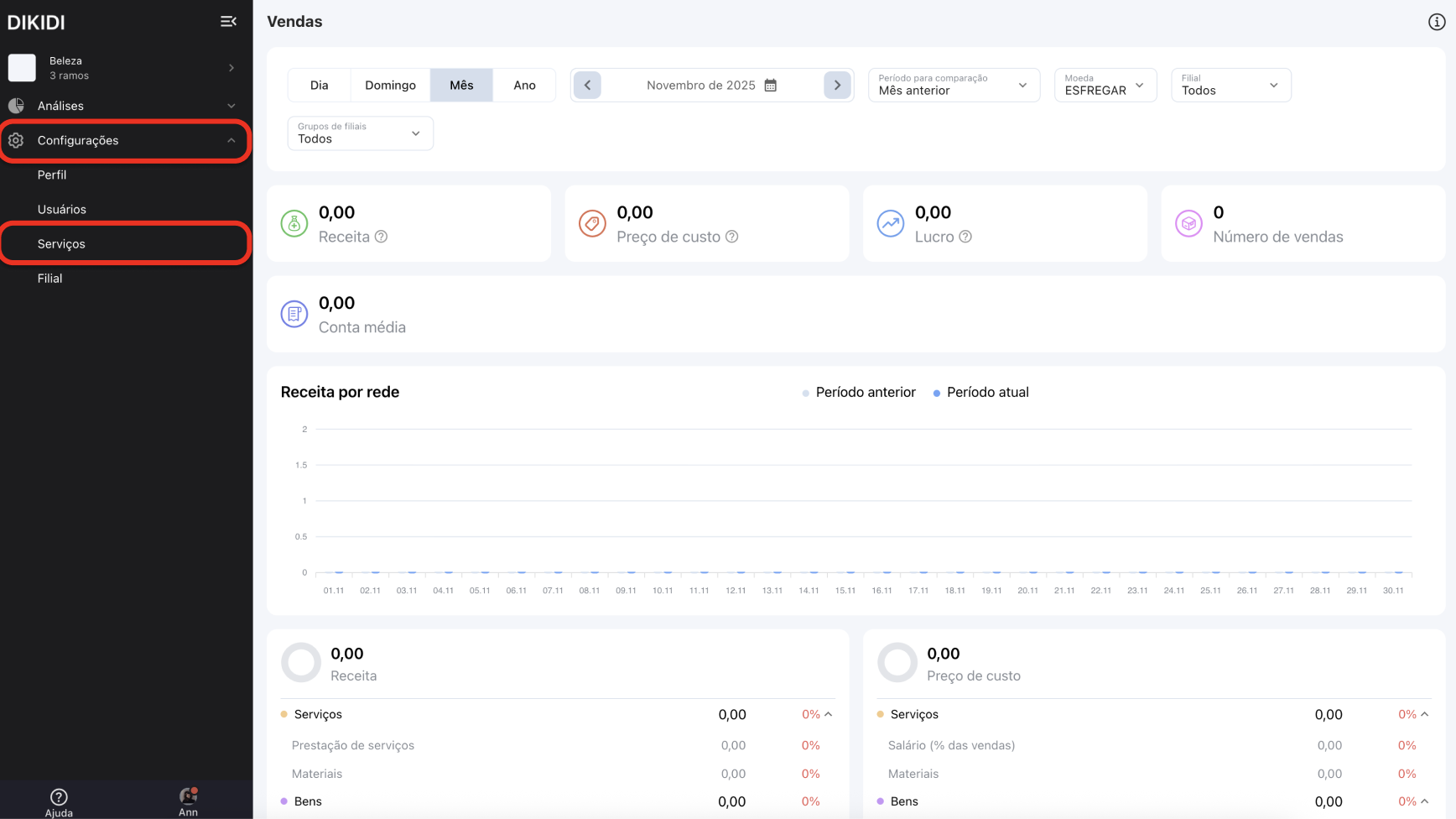1456x819 pixels.
Task: Click the Preço de custo help icon
Action: [x=731, y=237]
